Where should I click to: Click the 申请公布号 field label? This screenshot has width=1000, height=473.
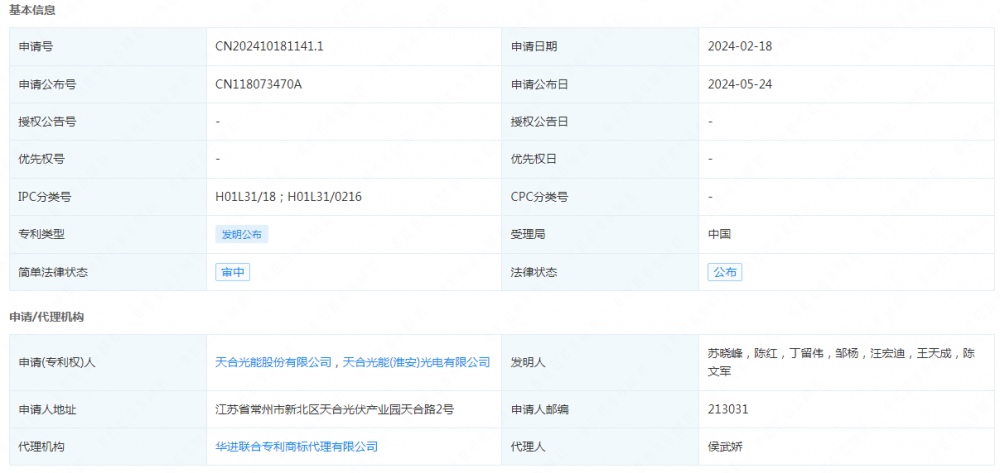[x=47, y=84]
